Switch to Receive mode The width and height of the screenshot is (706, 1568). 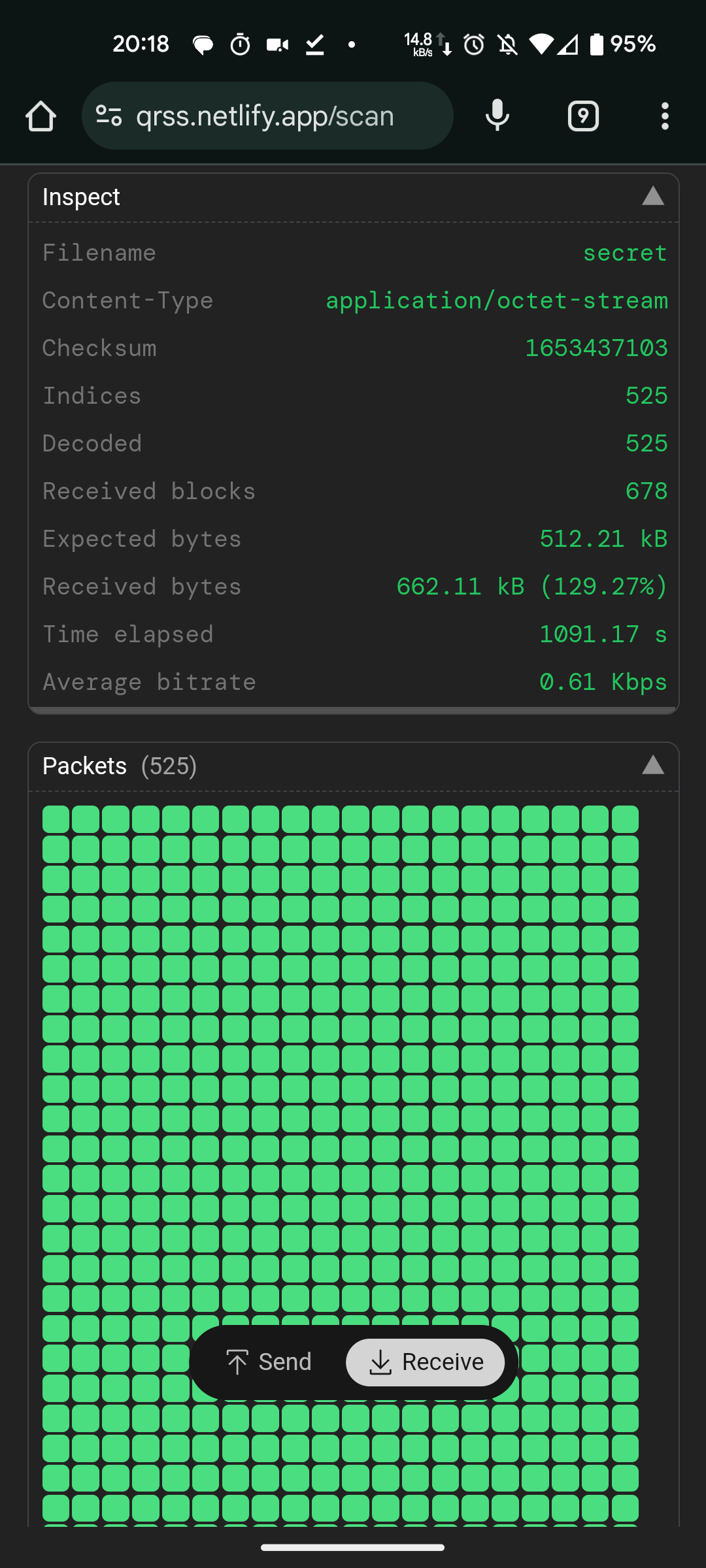point(426,1362)
